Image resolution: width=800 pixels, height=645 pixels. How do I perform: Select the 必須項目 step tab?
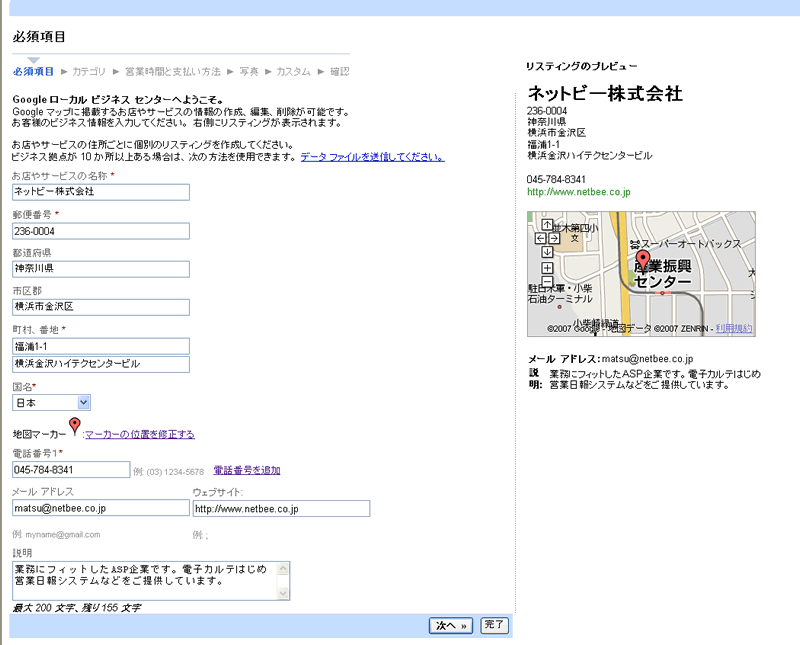click(x=33, y=71)
